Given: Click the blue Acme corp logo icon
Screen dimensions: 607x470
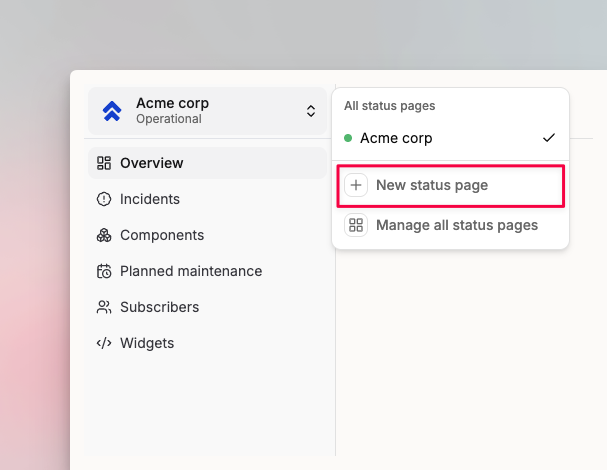Looking at the screenshot, I should pyautogui.click(x=112, y=111).
